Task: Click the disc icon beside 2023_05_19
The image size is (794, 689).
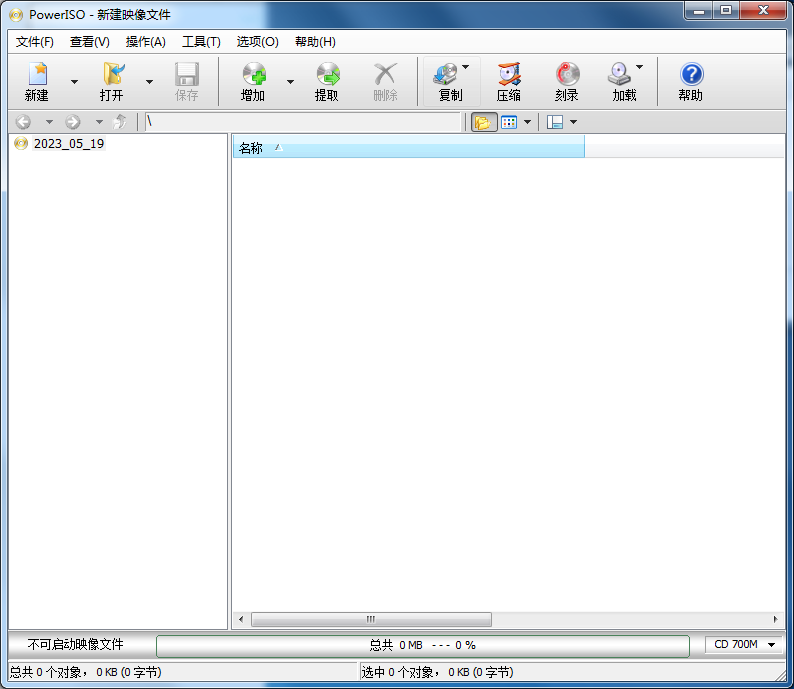Action: click(x=21, y=143)
